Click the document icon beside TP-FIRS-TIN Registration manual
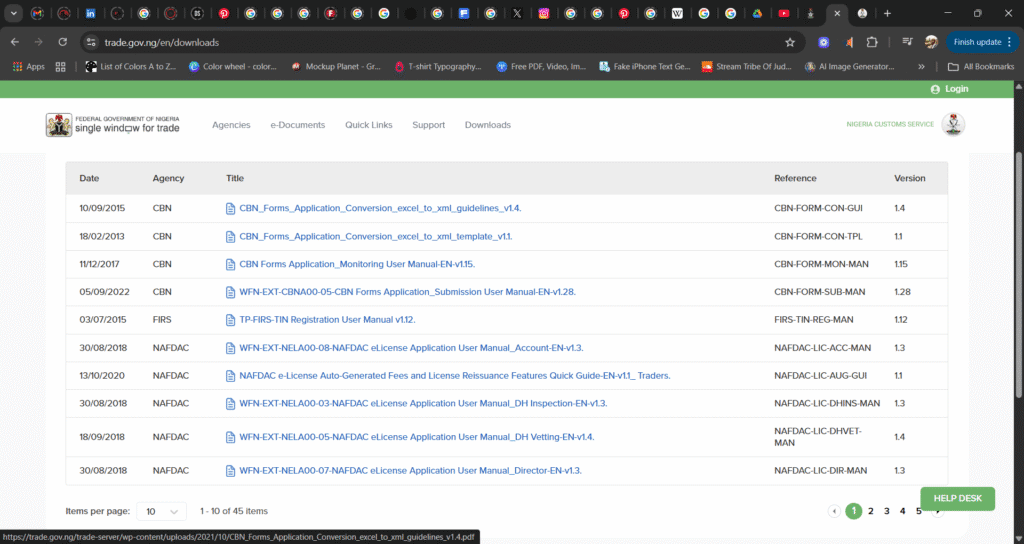Image resolution: width=1024 pixels, height=544 pixels. click(230, 320)
